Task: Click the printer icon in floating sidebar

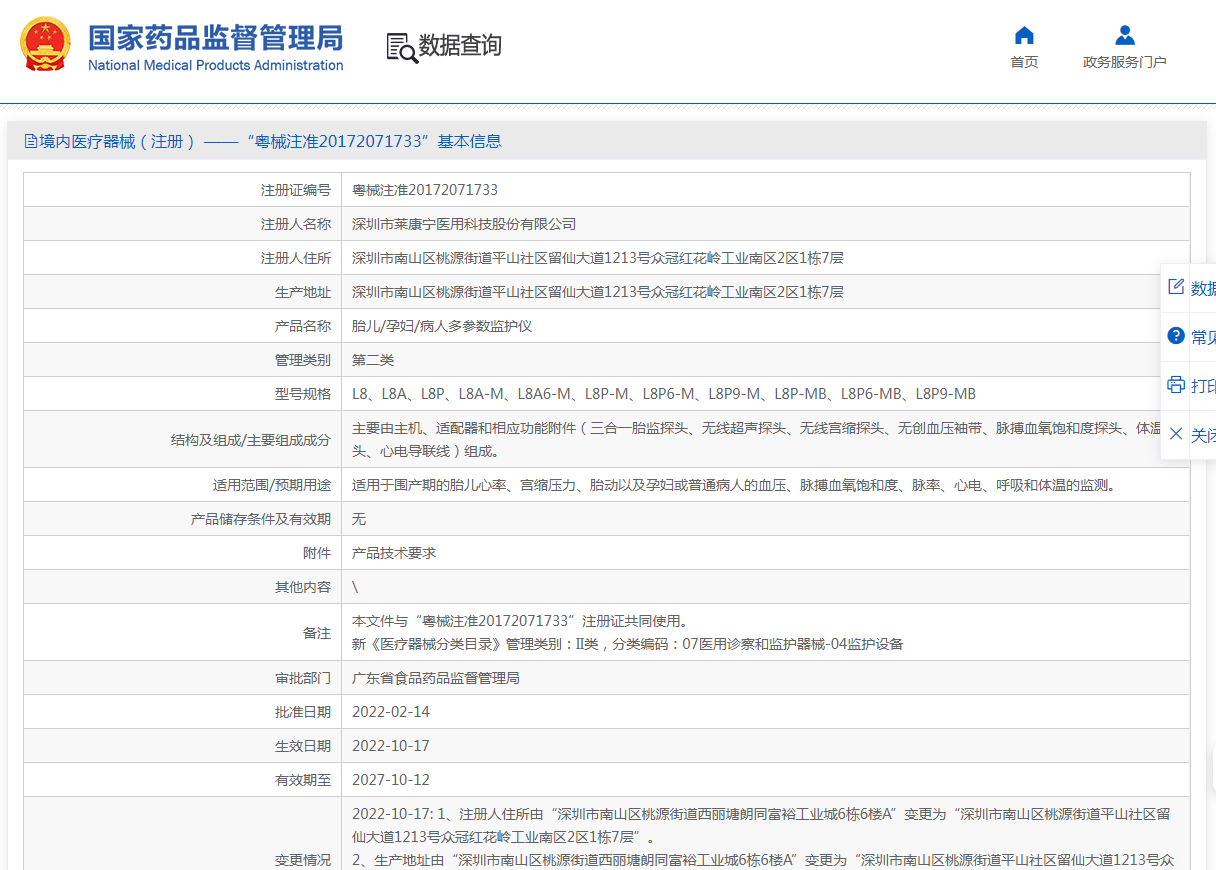Action: (x=1176, y=385)
